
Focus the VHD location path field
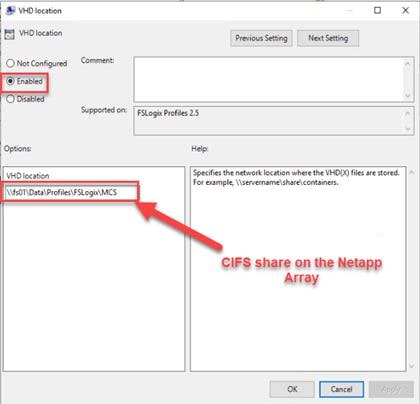[x=71, y=192]
